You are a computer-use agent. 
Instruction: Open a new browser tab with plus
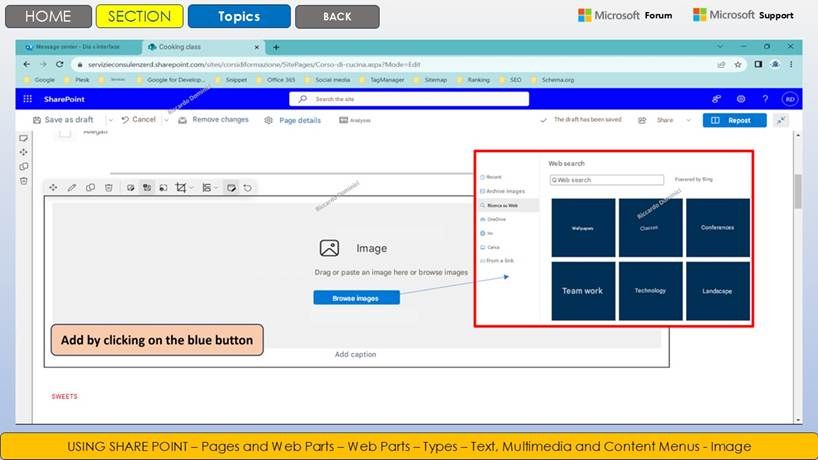[x=276, y=47]
